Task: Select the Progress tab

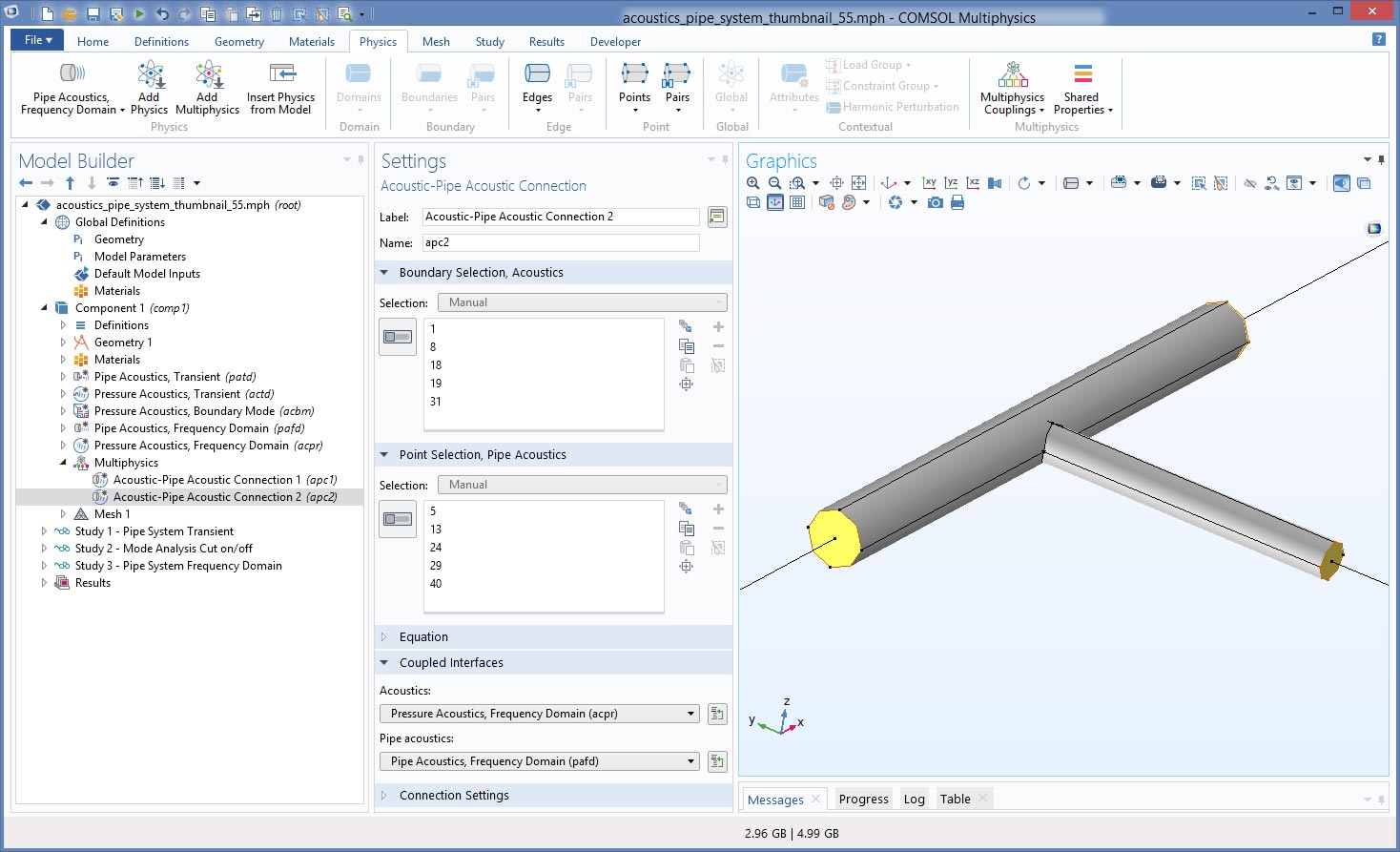Action: coord(863,800)
